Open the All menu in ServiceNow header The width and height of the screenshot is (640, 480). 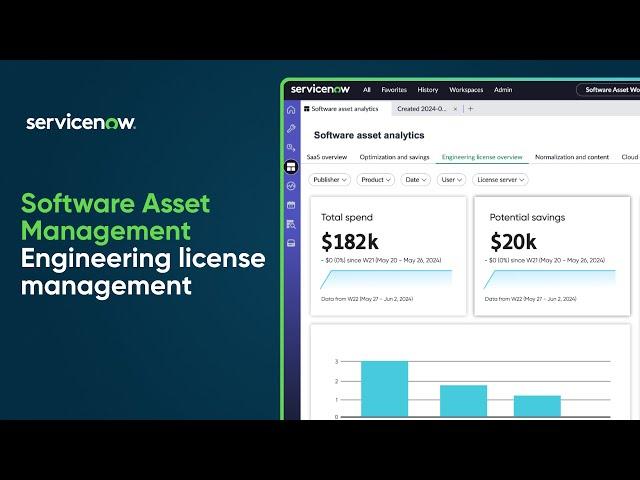pyautogui.click(x=367, y=90)
